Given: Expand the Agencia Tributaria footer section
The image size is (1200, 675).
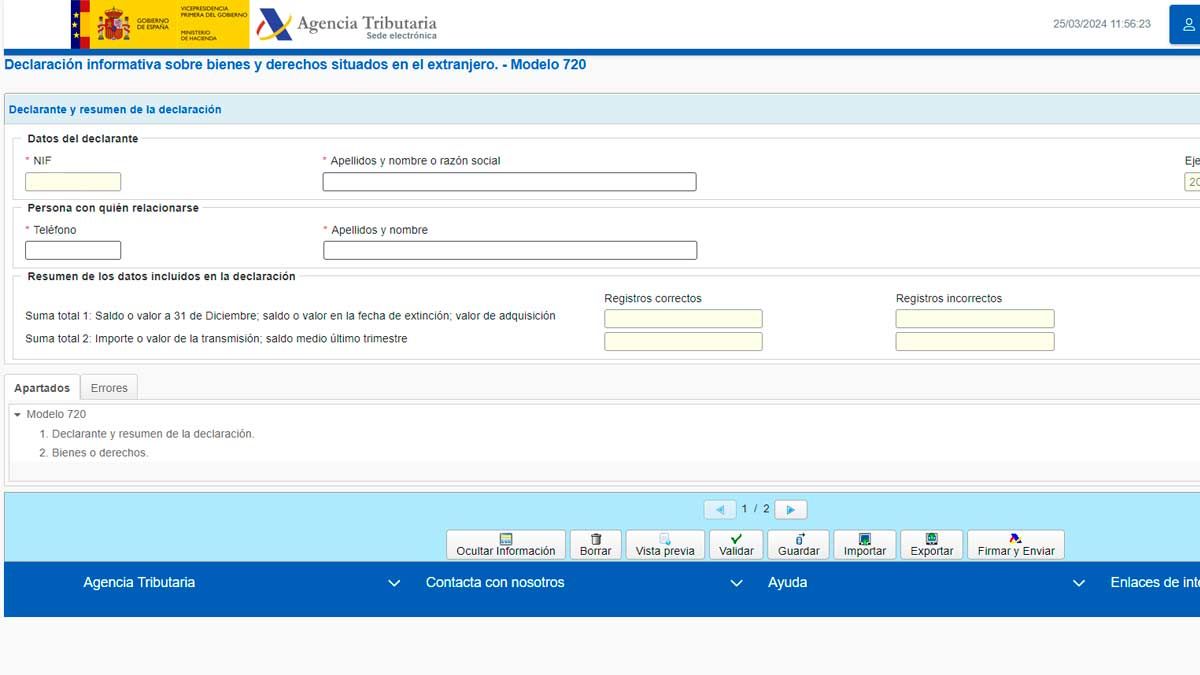Looking at the screenshot, I should (393, 583).
